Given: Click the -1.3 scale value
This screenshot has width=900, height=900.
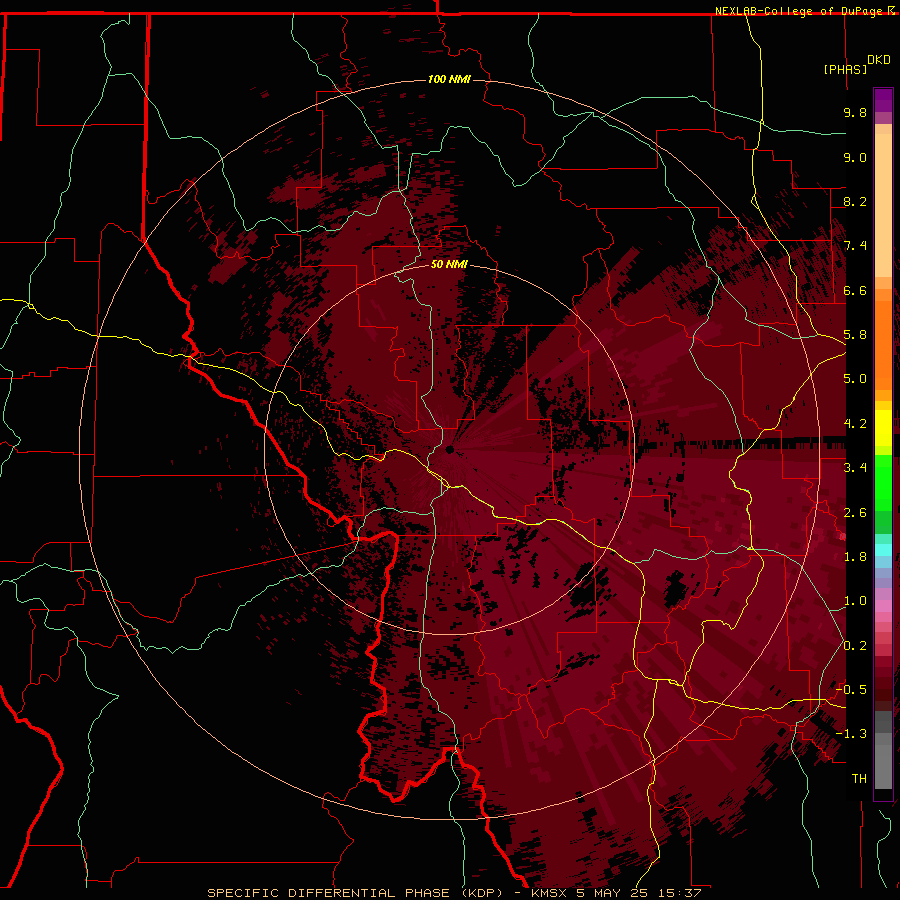Looking at the screenshot, I should click(x=851, y=734).
